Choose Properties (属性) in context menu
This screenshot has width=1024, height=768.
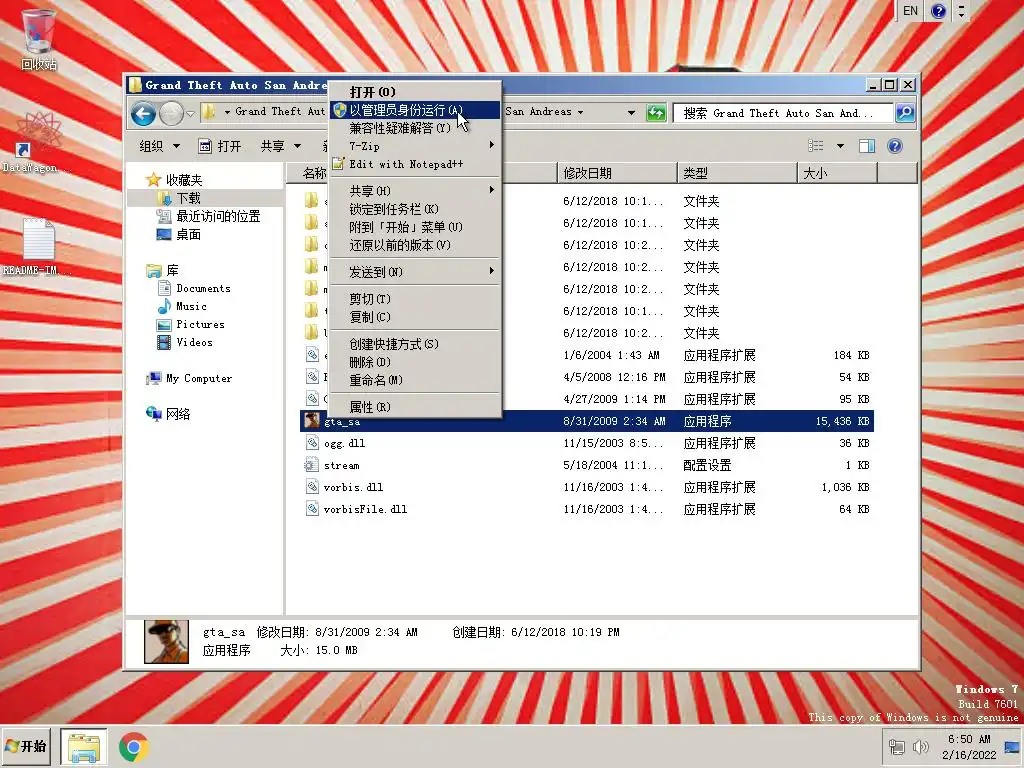tap(415, 407)
